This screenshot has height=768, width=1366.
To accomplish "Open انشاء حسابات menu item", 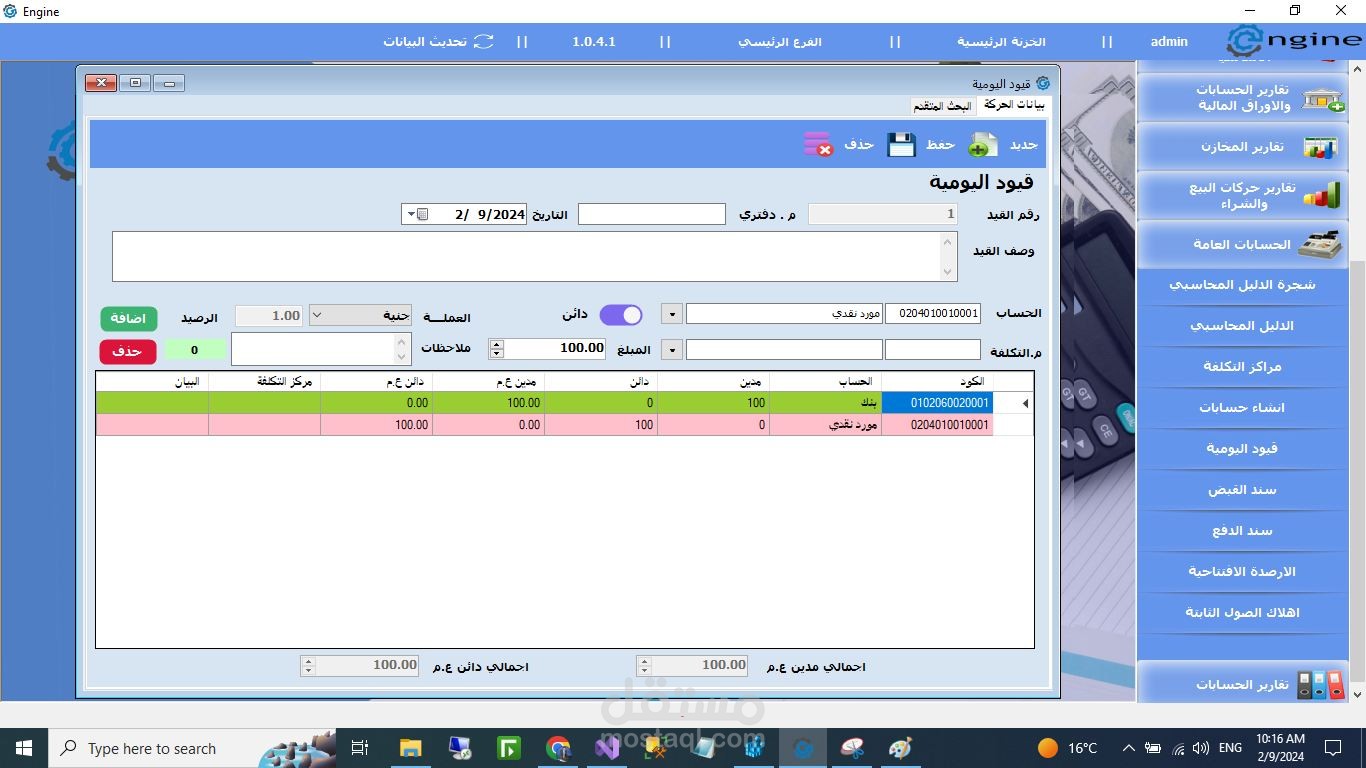I will [1243, 408].
